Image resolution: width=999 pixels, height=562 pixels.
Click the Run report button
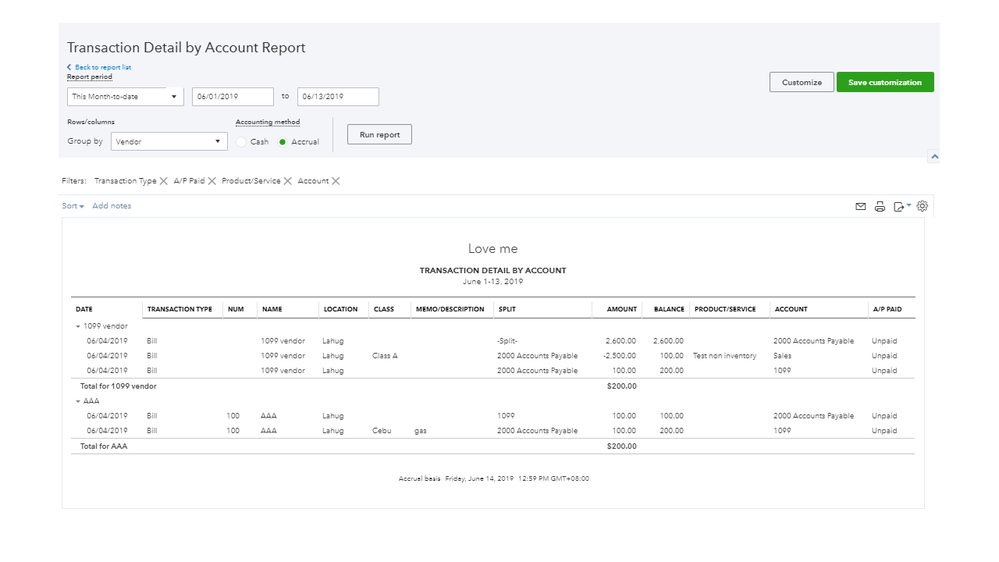pyautogui.click(x=379, y=135)
